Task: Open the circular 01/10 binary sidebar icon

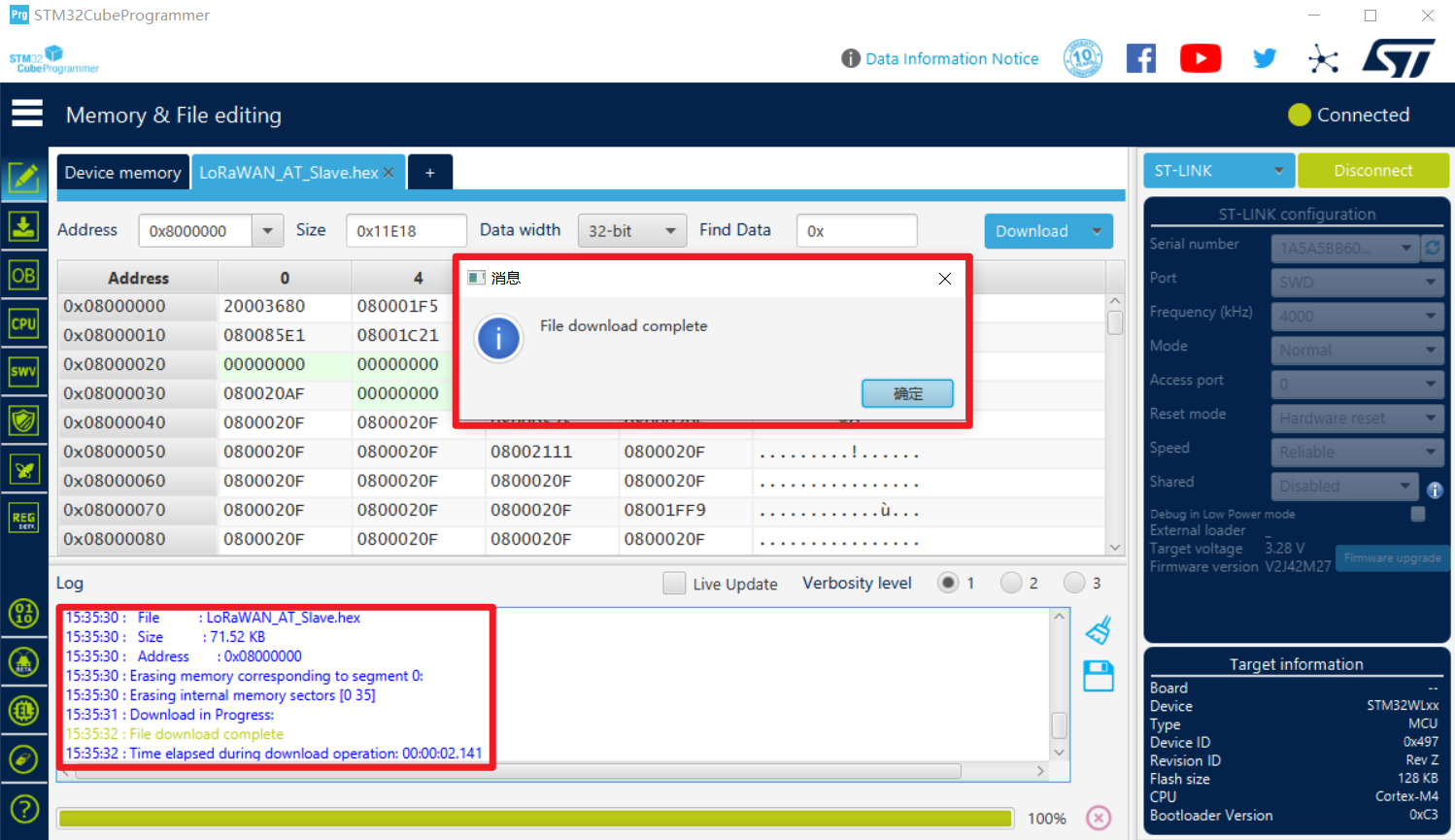Action: [x=23, y=613]
